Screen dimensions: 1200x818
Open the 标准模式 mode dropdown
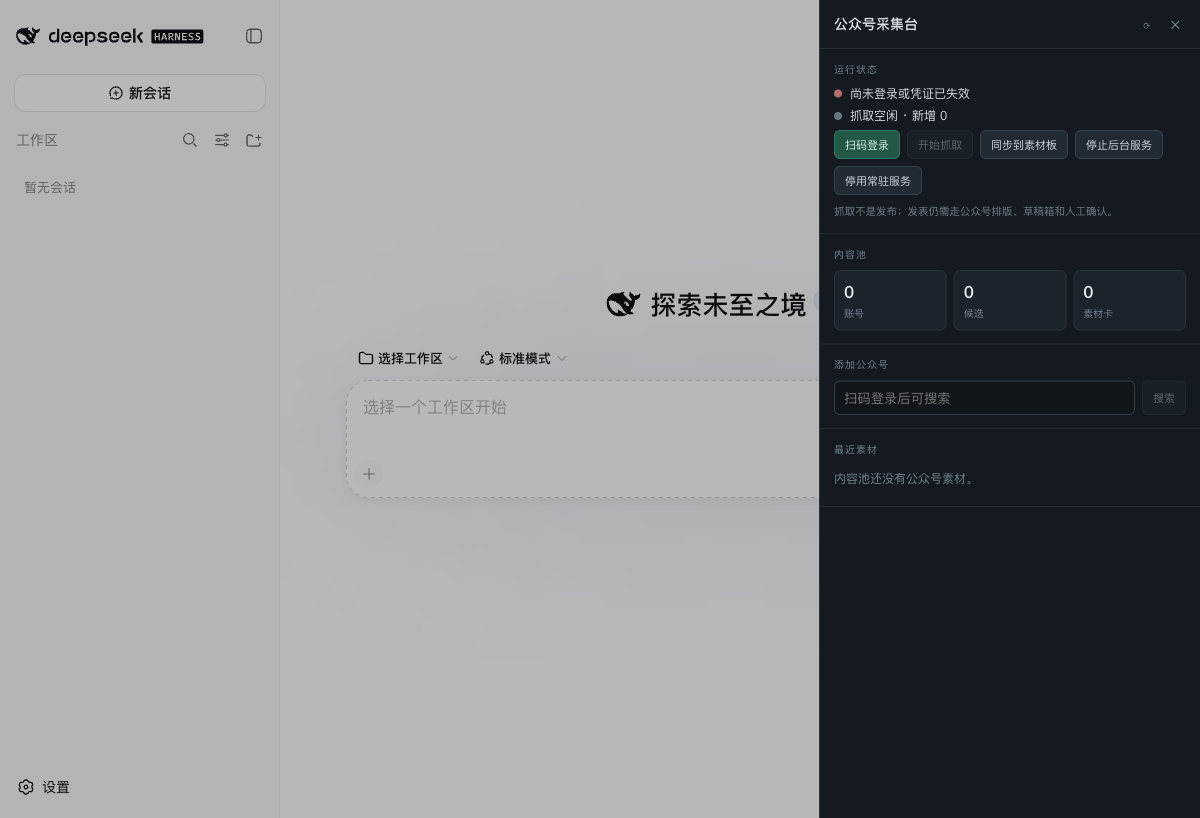523,358
